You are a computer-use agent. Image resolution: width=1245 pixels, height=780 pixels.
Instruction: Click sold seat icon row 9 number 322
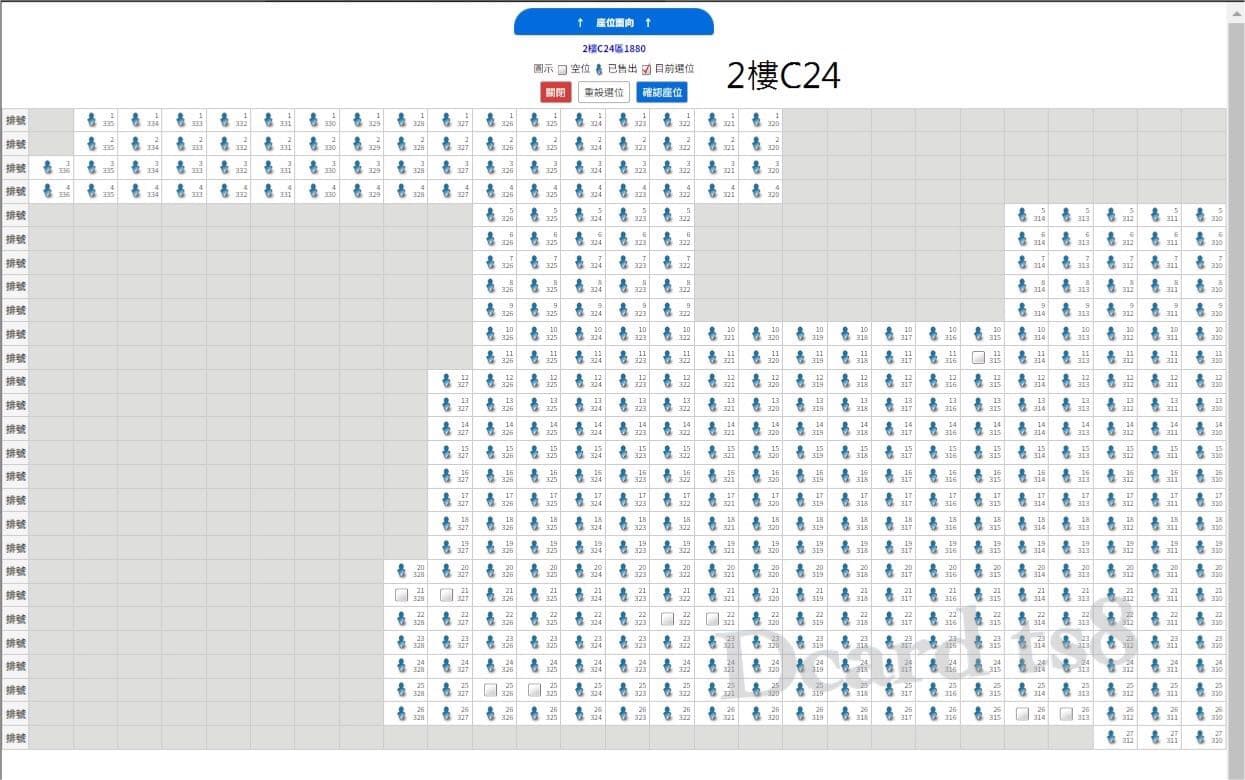668,310
